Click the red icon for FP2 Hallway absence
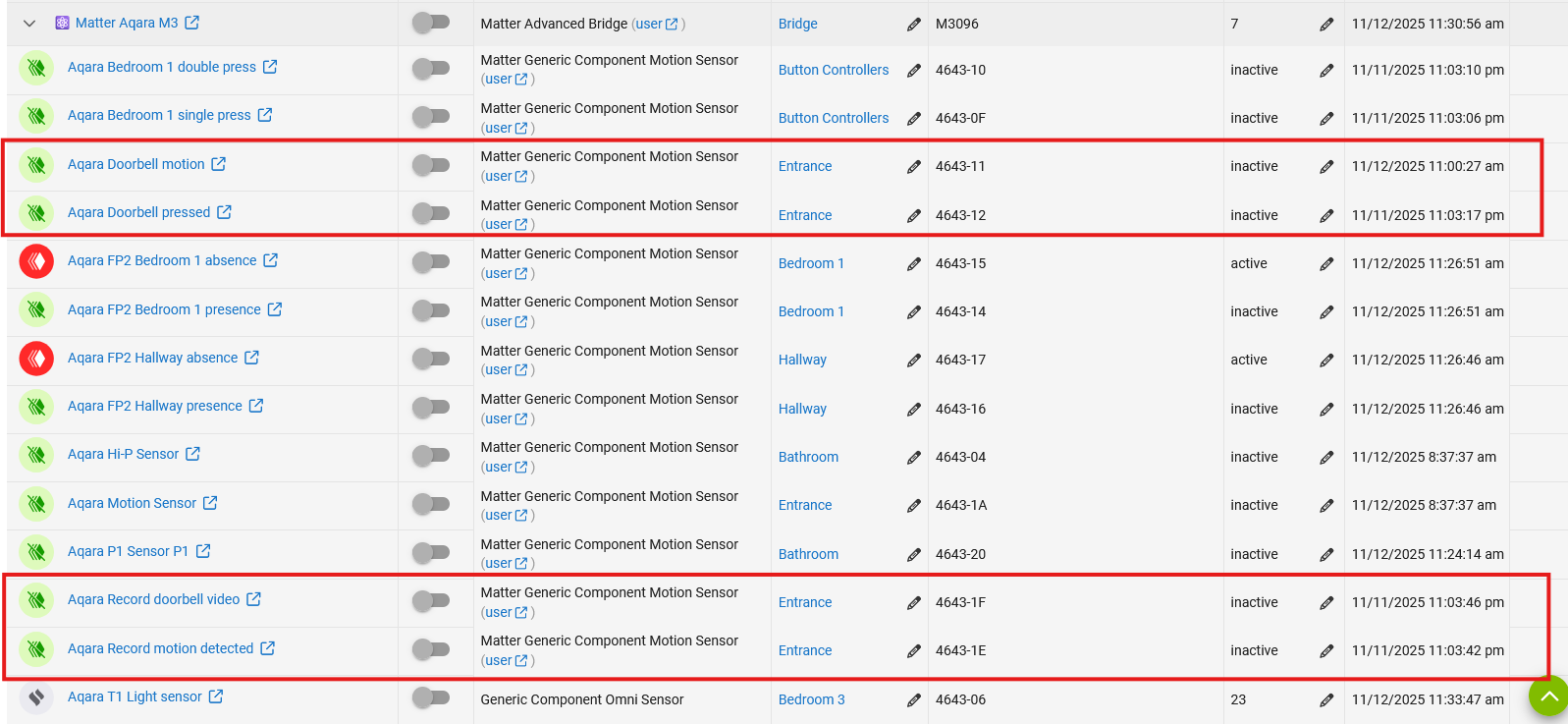The image size is (1568, 724). [x=36, y=359]
